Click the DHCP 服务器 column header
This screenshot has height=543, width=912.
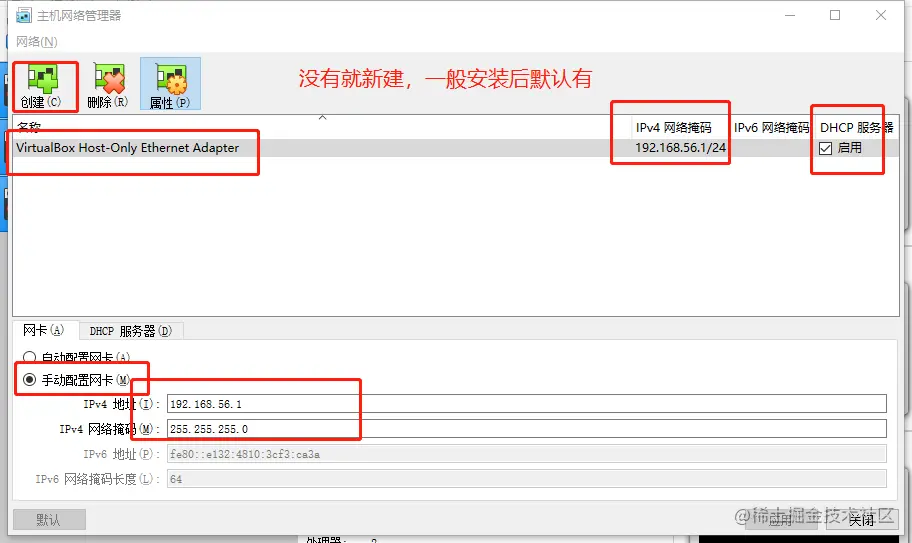coord(856,127)
